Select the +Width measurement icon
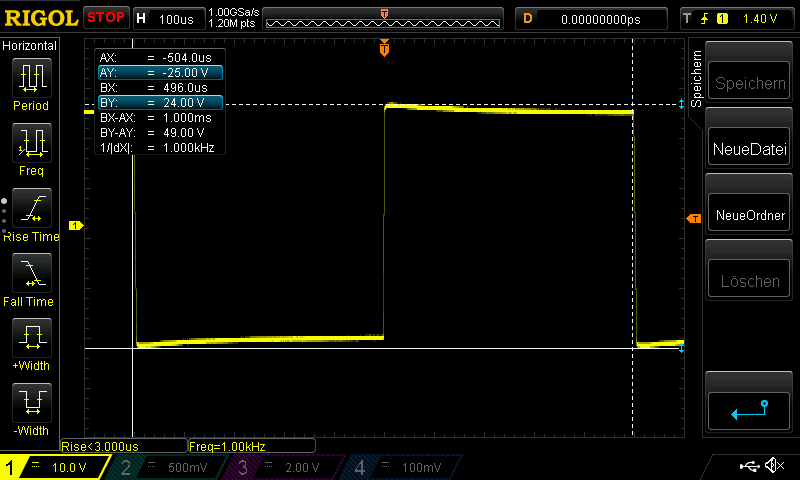The height and width of the screenshot is (480, 800). click(x=32, y=337)
